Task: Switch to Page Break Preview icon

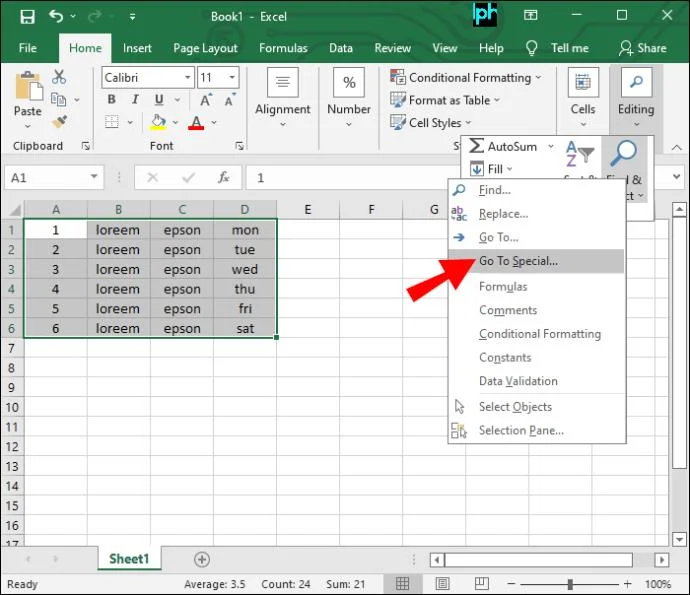Action: click(x=482, y=584)
